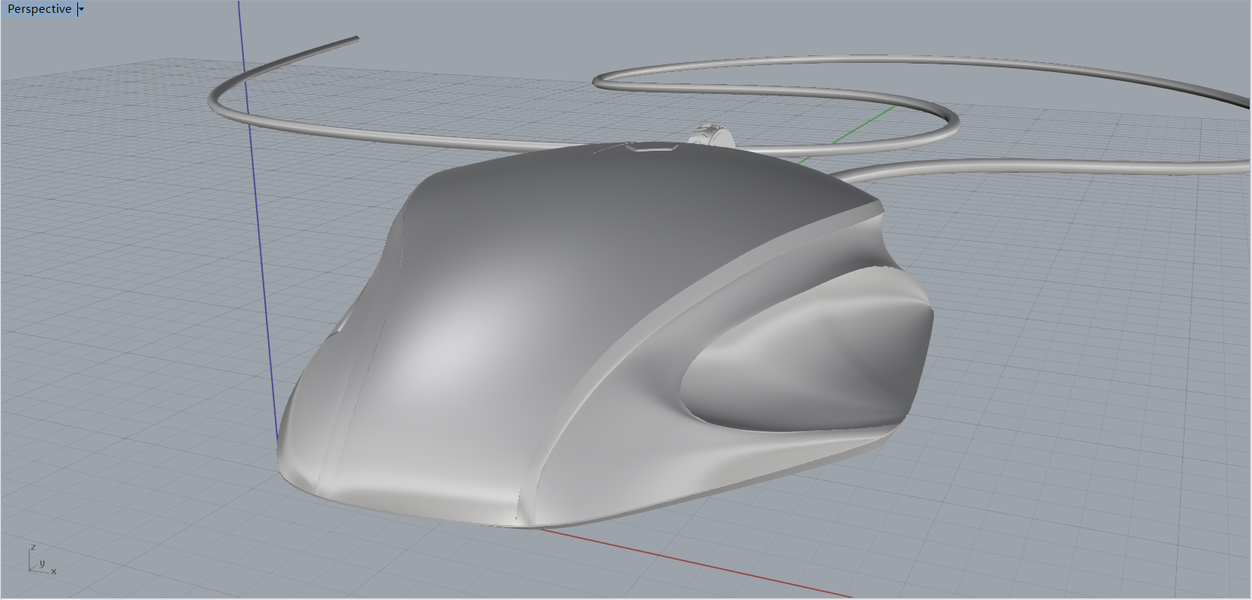The width and height of the screenshot is (1252, 600).
Task: Click the Perspective viewport title label
Action: (39, 9)
